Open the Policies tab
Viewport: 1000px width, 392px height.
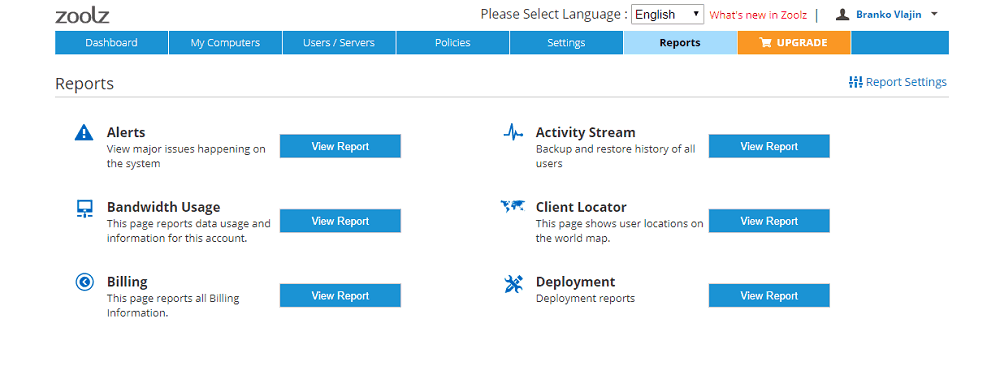453,43
